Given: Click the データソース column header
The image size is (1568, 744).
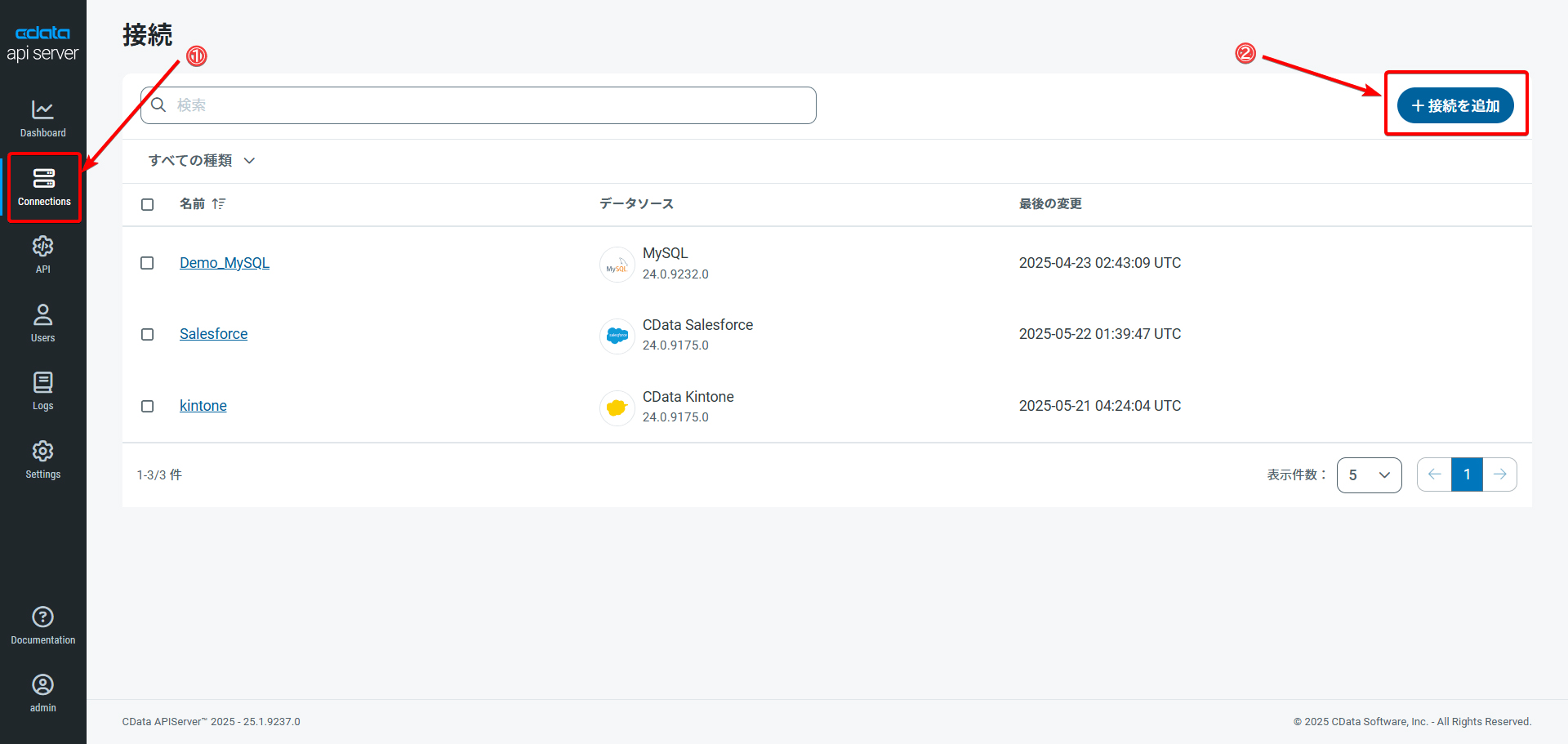Looking at the screenshot, I should [x=637, y=204].
